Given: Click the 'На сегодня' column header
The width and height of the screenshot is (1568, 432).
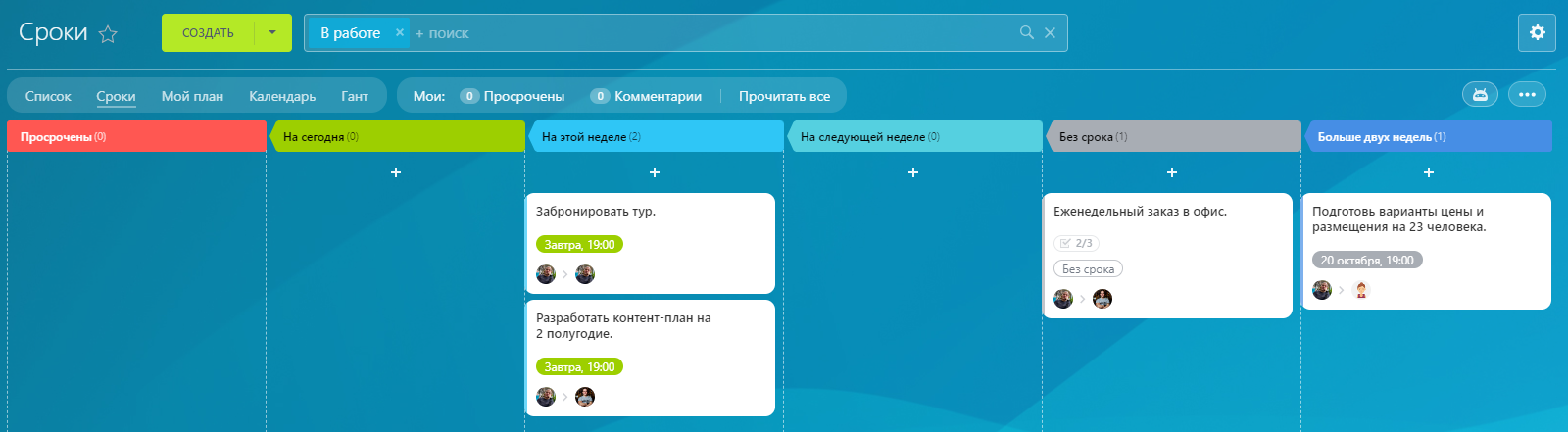Looking at the screenshot, I should (x=396, y=136).
